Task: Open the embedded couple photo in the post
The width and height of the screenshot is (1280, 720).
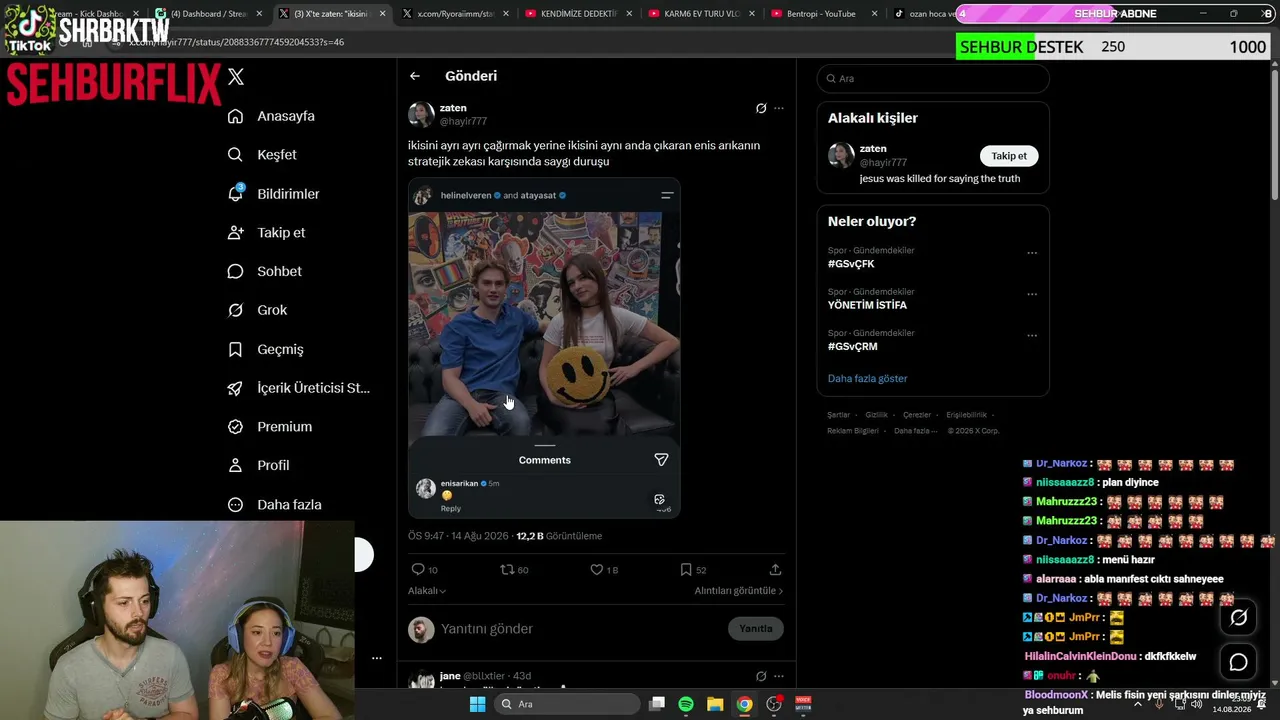Action: click(x=544, y=324)
